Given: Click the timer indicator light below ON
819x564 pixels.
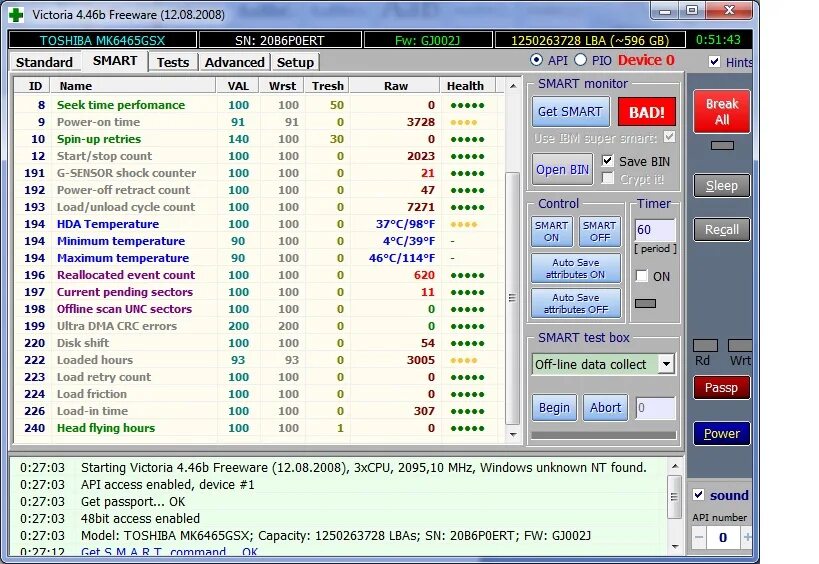Looking at the screenshot, I should pyautogui.click(x=645, y=303).
